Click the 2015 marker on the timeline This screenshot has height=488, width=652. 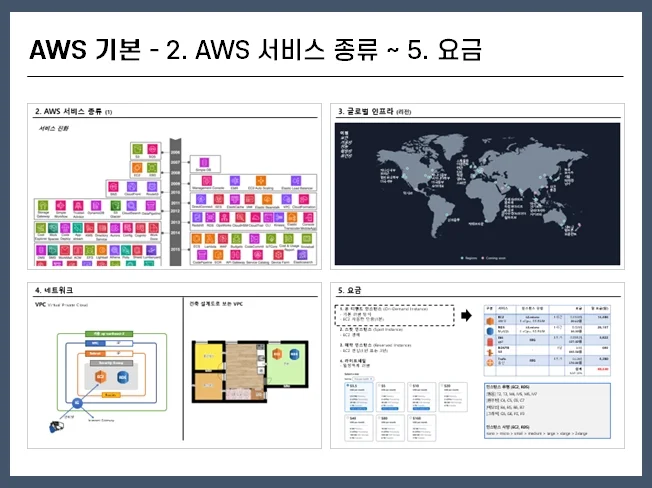point(175,249)
